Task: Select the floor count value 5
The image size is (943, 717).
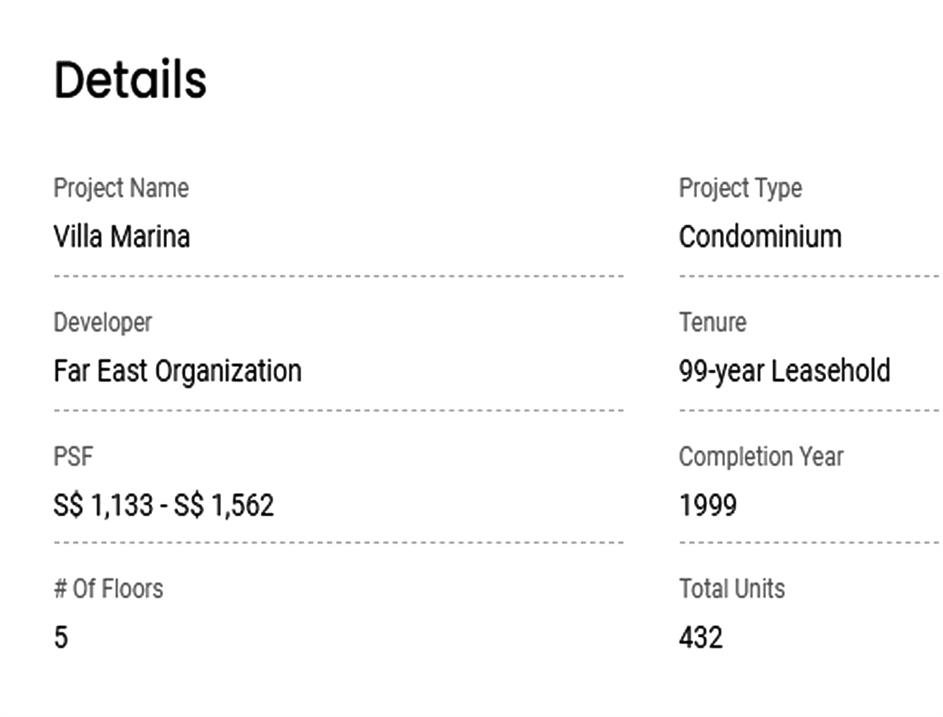Action: [61, 637]
